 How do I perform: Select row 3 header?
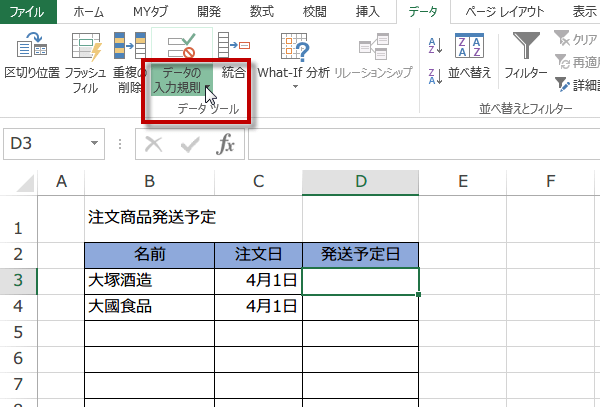[x=18, y=281]
